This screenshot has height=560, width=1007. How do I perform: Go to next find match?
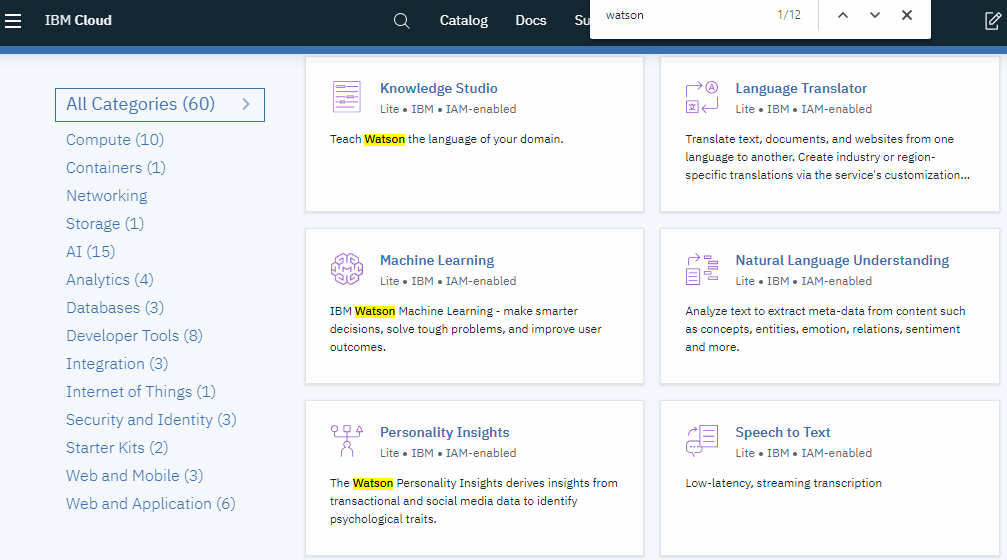click(875, 15)
